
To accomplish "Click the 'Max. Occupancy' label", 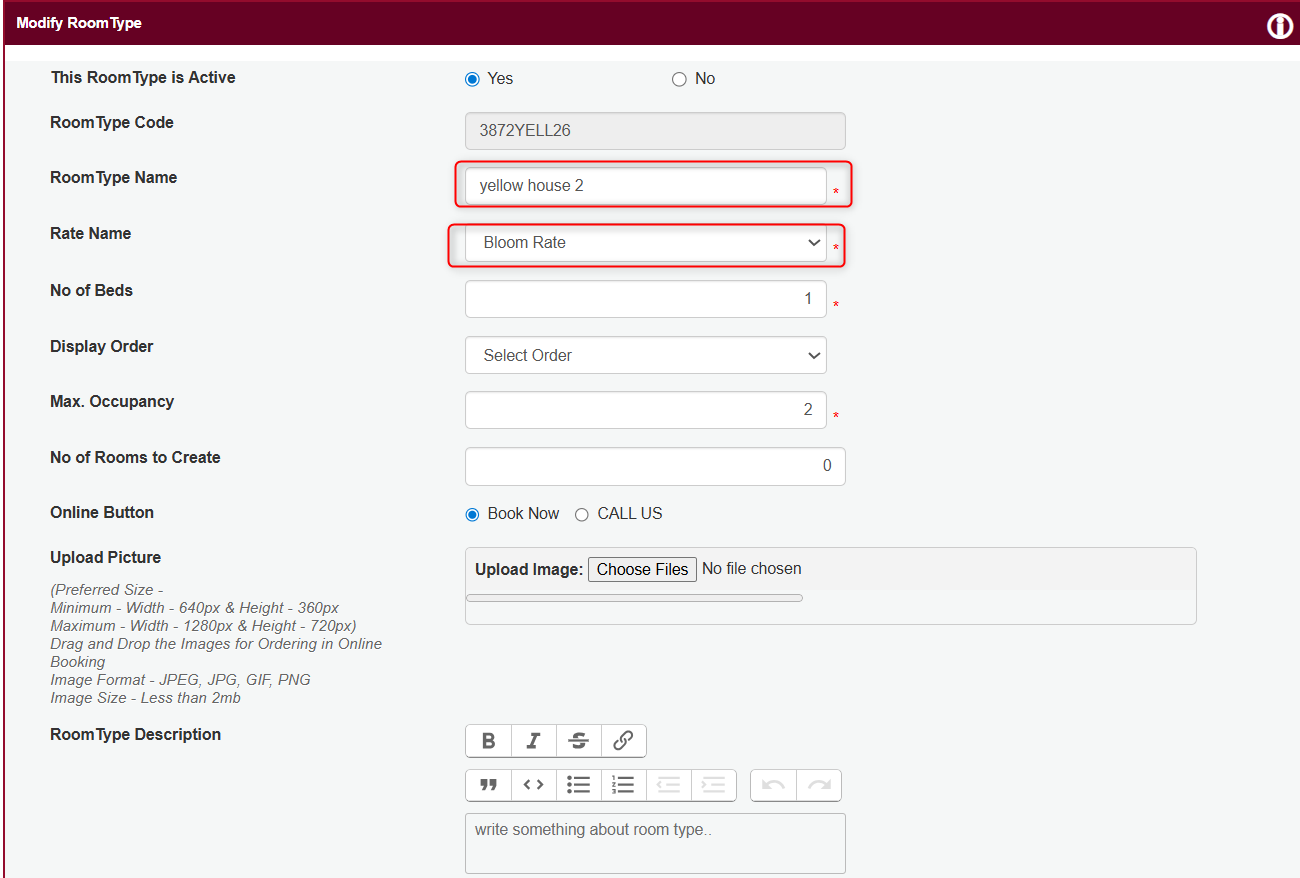I will click(112, 402).
